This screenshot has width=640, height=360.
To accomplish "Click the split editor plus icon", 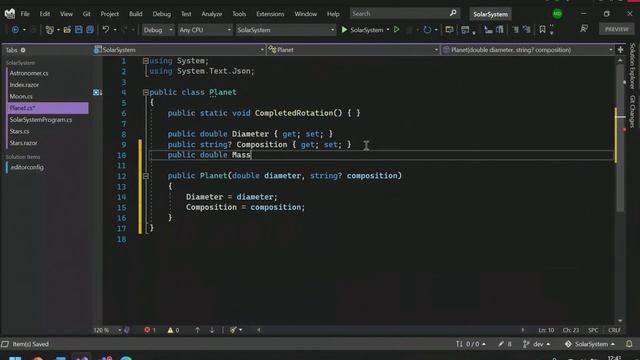I will pyautogui.click(x=620, y=50).
